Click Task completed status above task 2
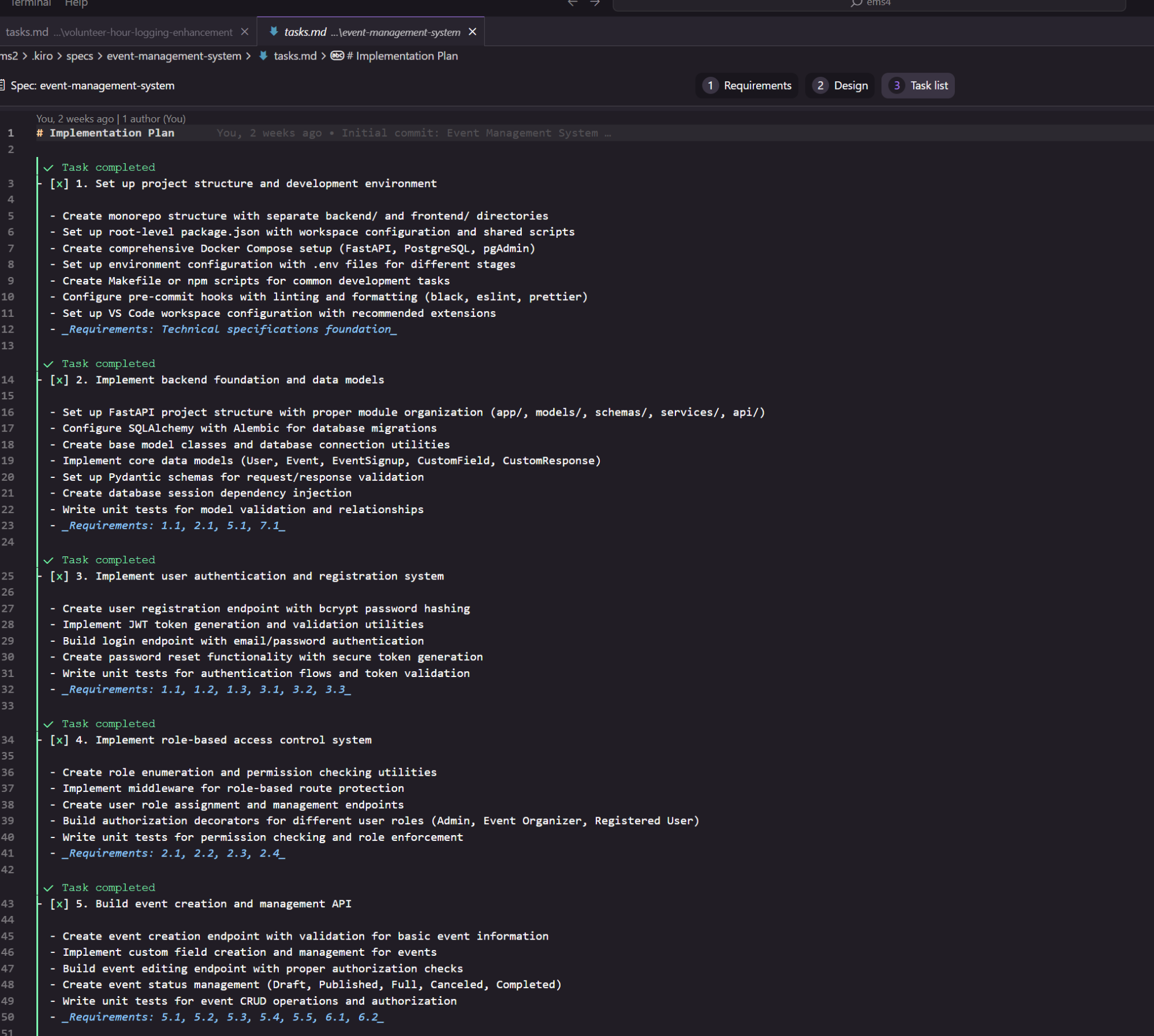The image size is (1154, 1036). click(x=108, y=364)
